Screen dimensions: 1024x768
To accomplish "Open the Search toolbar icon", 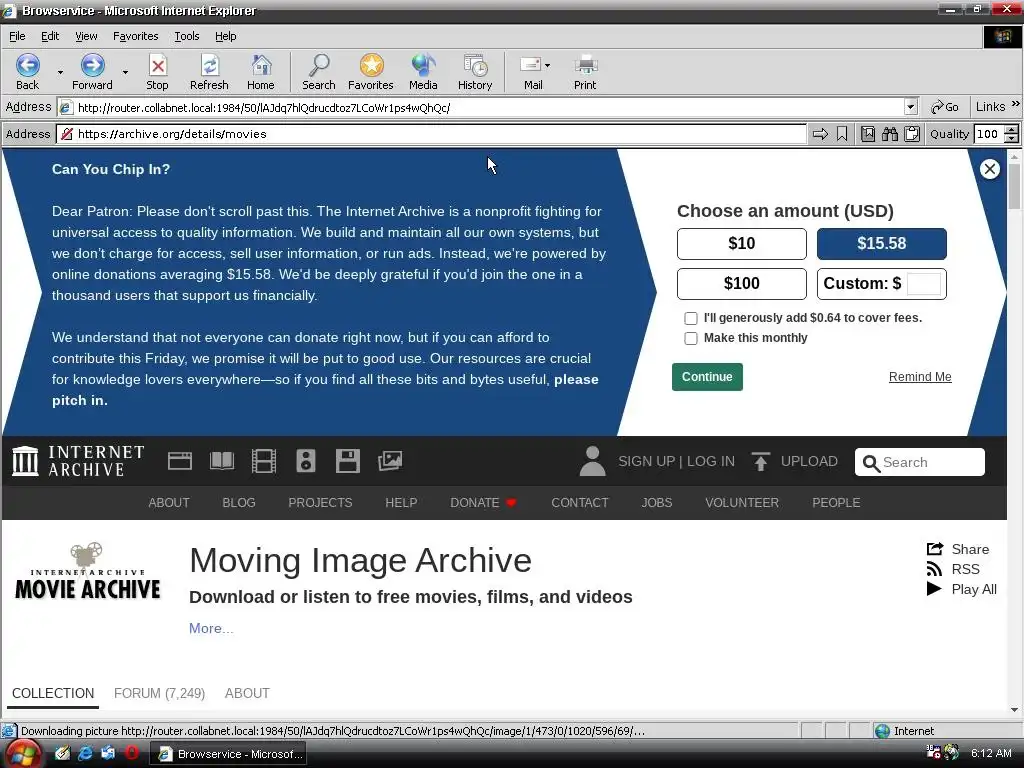I will pos(319,72).
